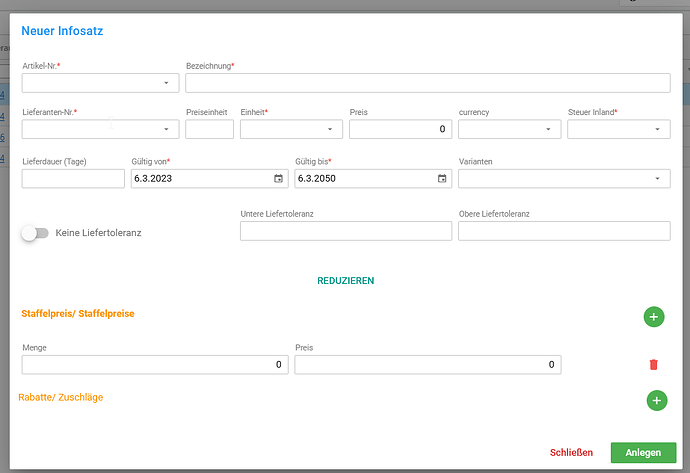Image resolution: width=690 pixels, height=473 pixels.
Task: Collapse the form with REDUZIEREN
Action: pyautogui.click(x=345, y=281)
